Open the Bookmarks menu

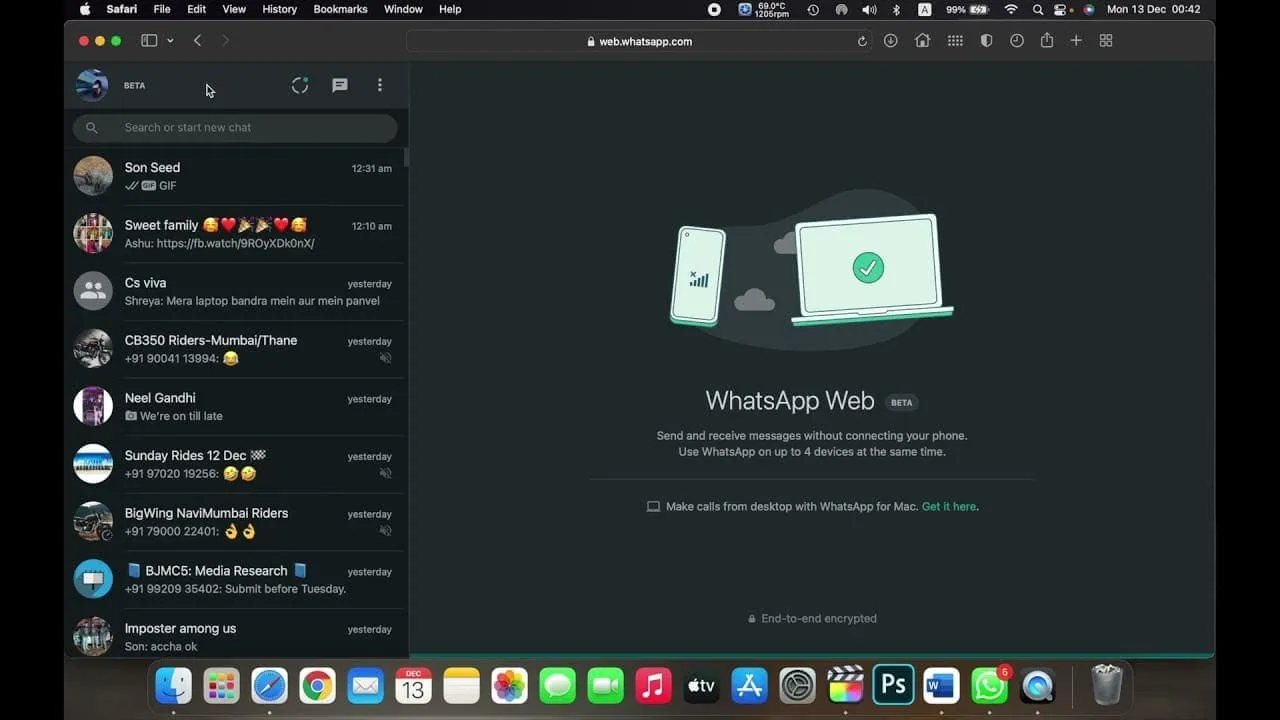pos(340,10)
